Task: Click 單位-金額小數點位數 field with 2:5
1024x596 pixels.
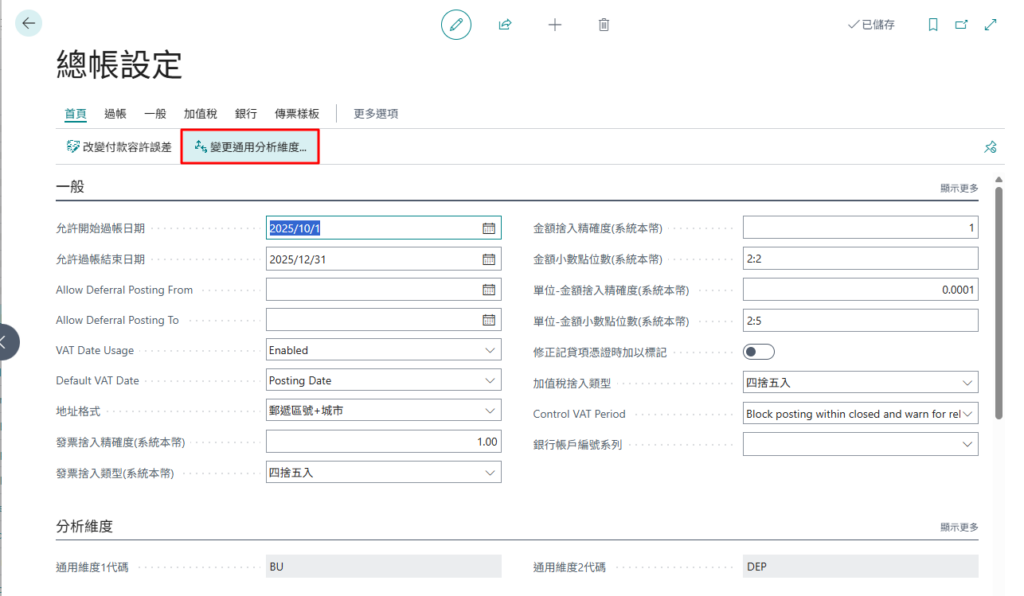Action: point(860,321)
